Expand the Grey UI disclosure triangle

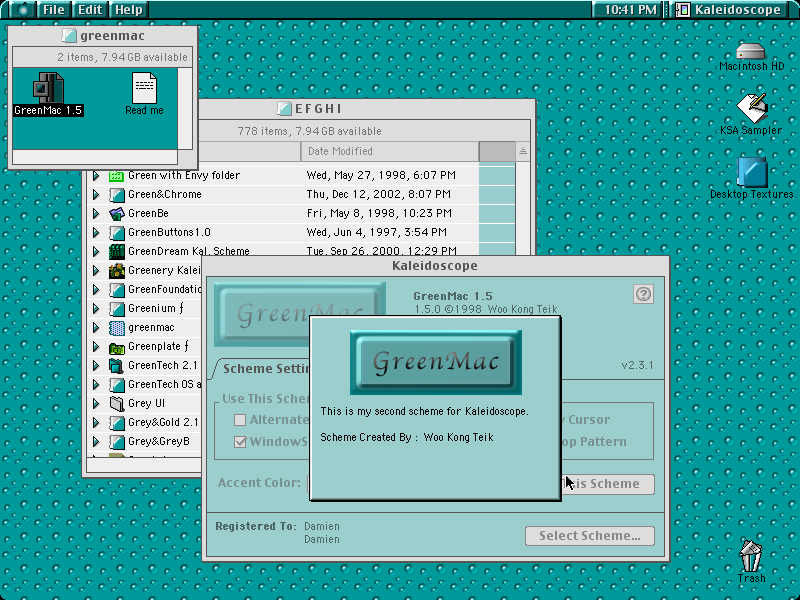tap(96, 404)
